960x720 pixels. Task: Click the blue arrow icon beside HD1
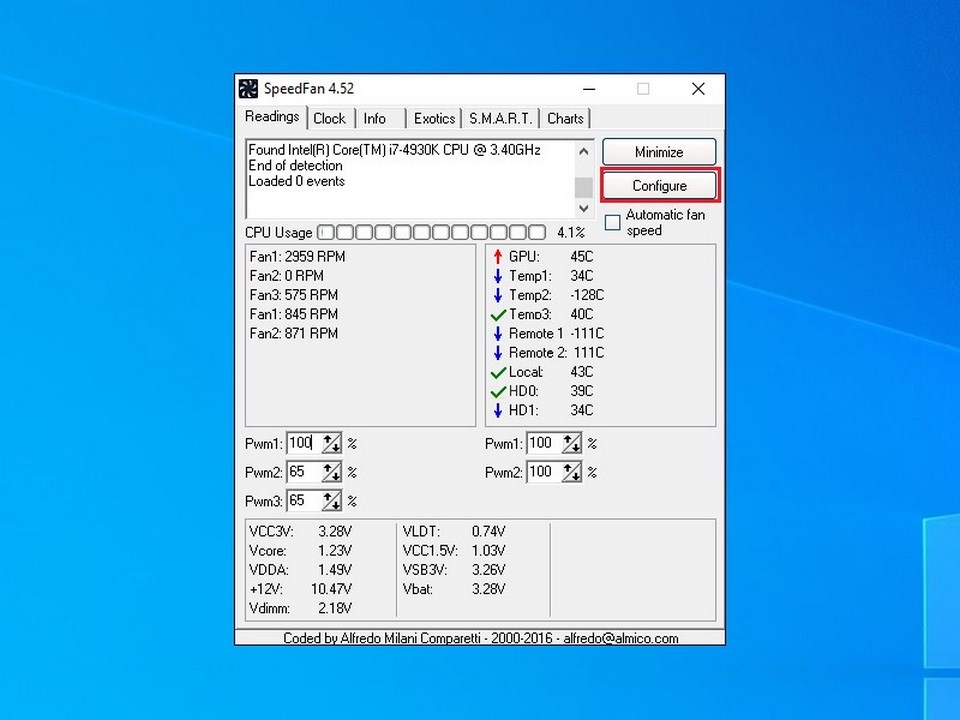pos(498,410)
